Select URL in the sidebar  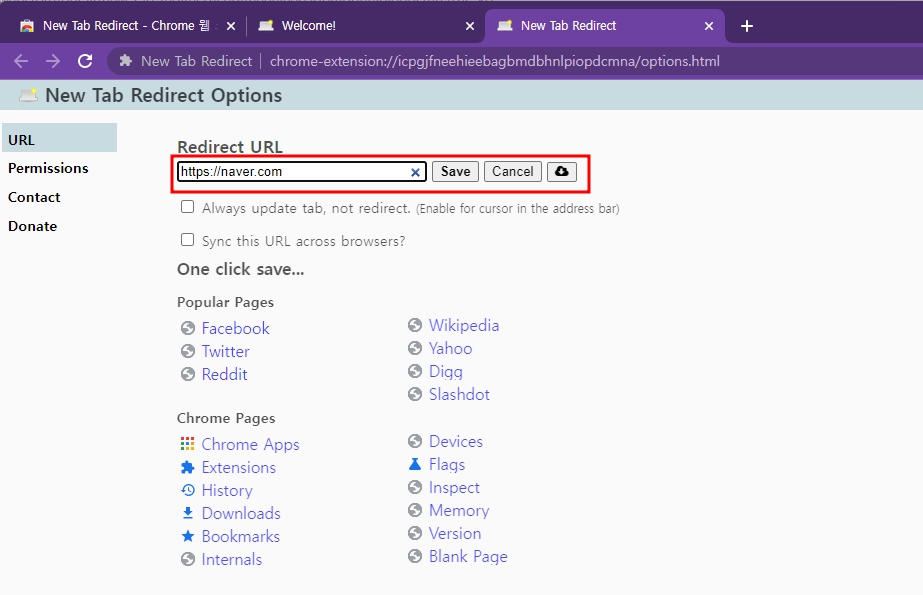[x=59, y=140]
